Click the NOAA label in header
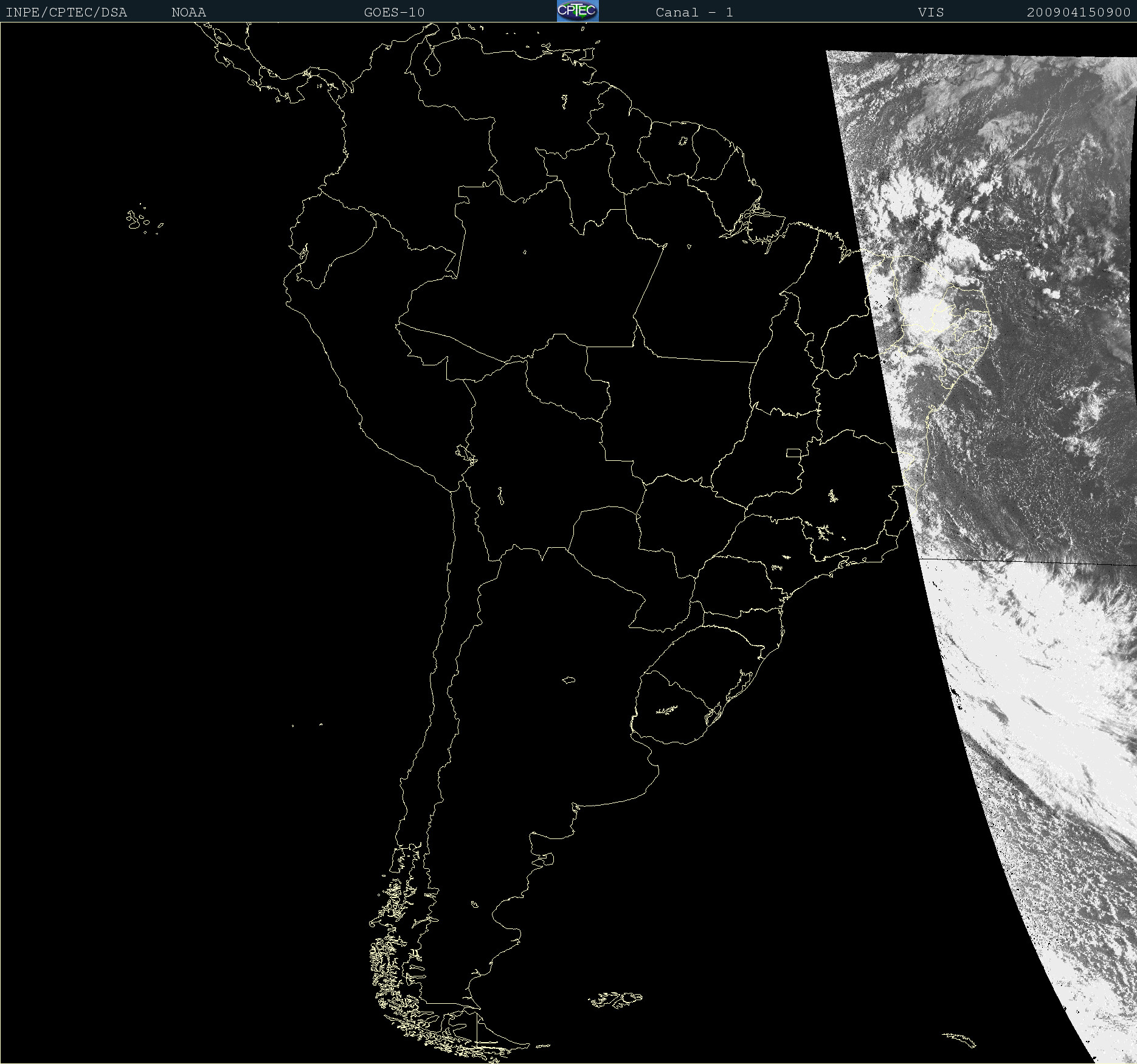Viewport: 1137px width, 1064px height. click(x=189, y=12)
